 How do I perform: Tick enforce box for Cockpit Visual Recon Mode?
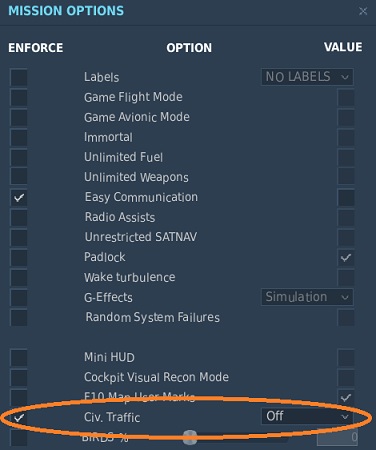(x=19, y=377)
